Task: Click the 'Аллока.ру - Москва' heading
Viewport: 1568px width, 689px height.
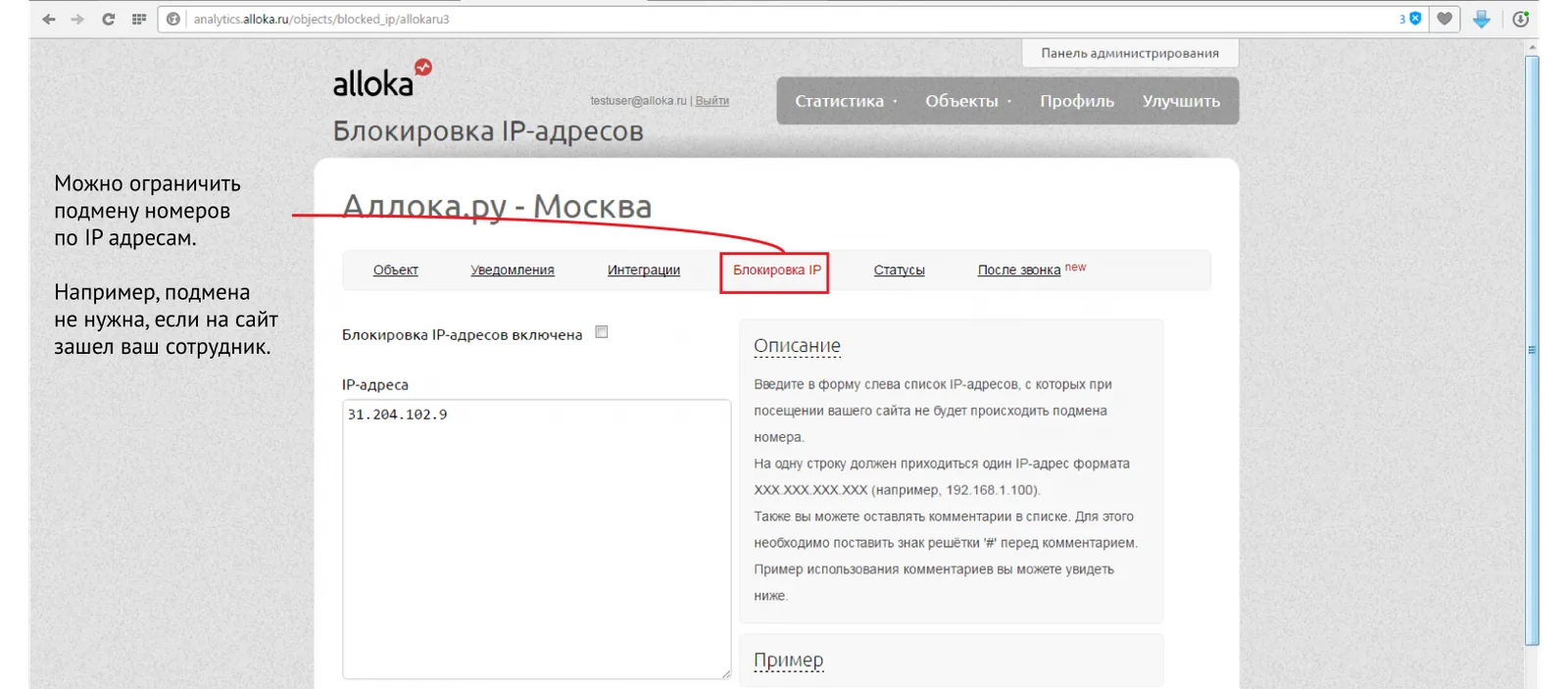Action: (497, 207)
